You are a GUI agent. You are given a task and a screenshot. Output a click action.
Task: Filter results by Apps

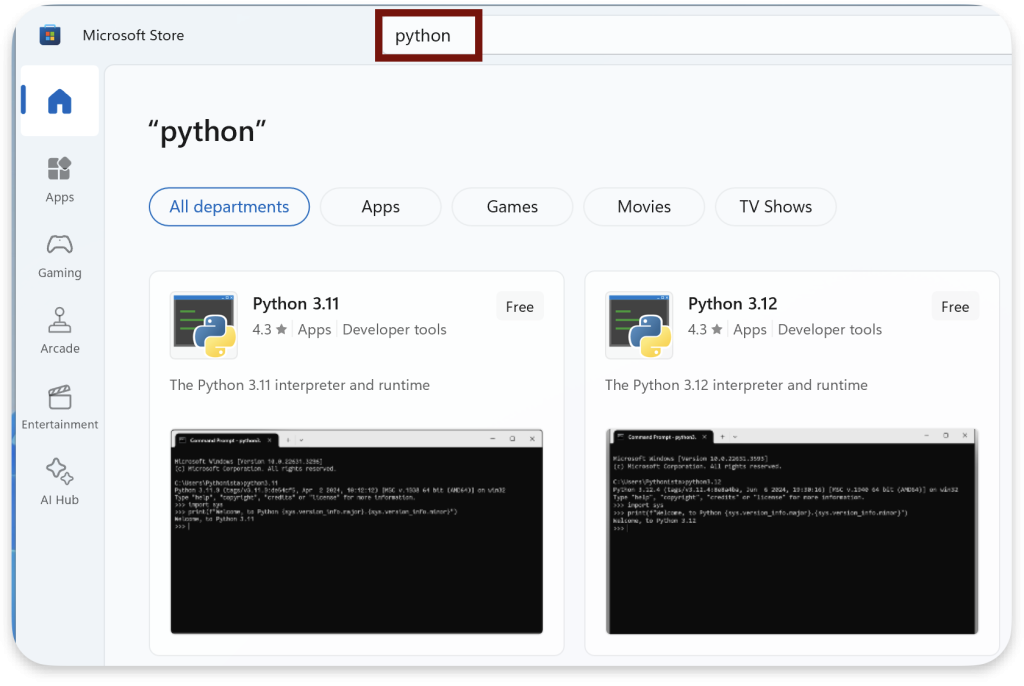click(381, 207)
